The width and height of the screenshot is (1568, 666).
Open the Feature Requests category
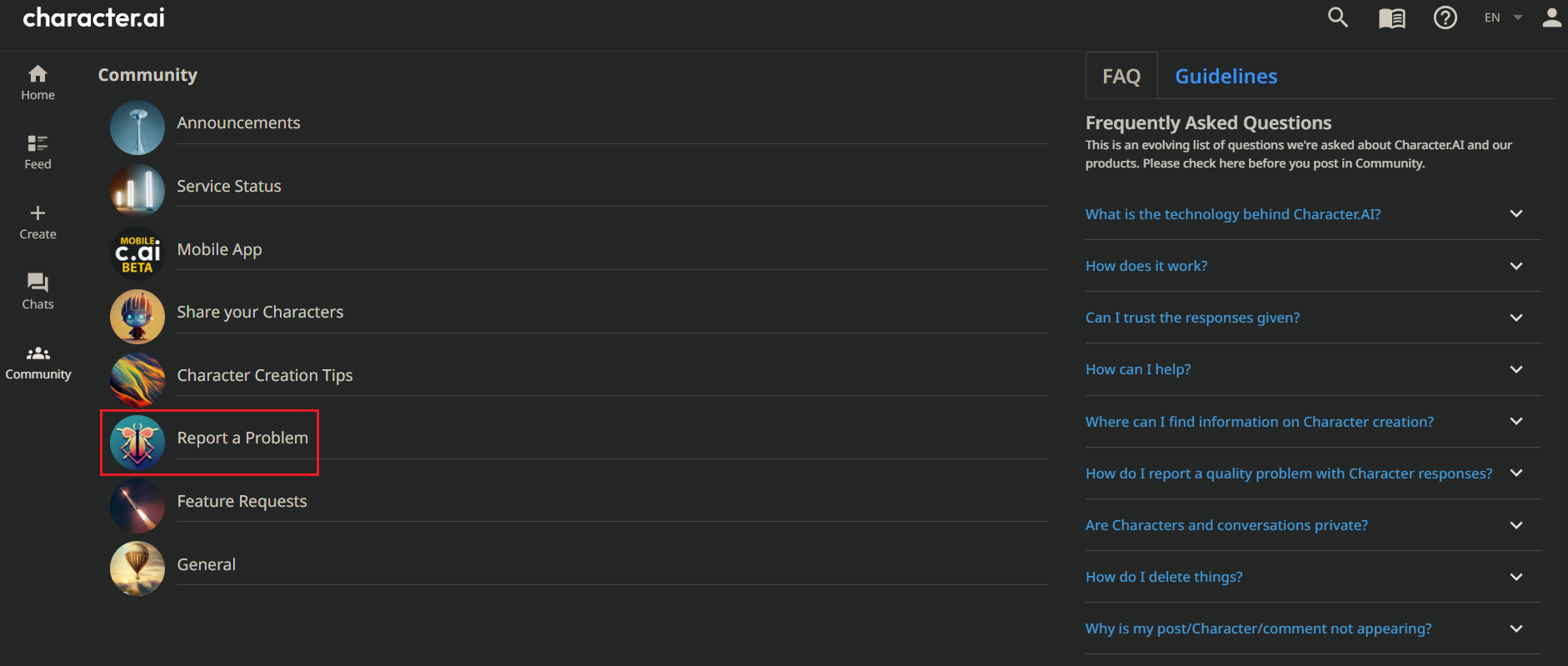242,502
